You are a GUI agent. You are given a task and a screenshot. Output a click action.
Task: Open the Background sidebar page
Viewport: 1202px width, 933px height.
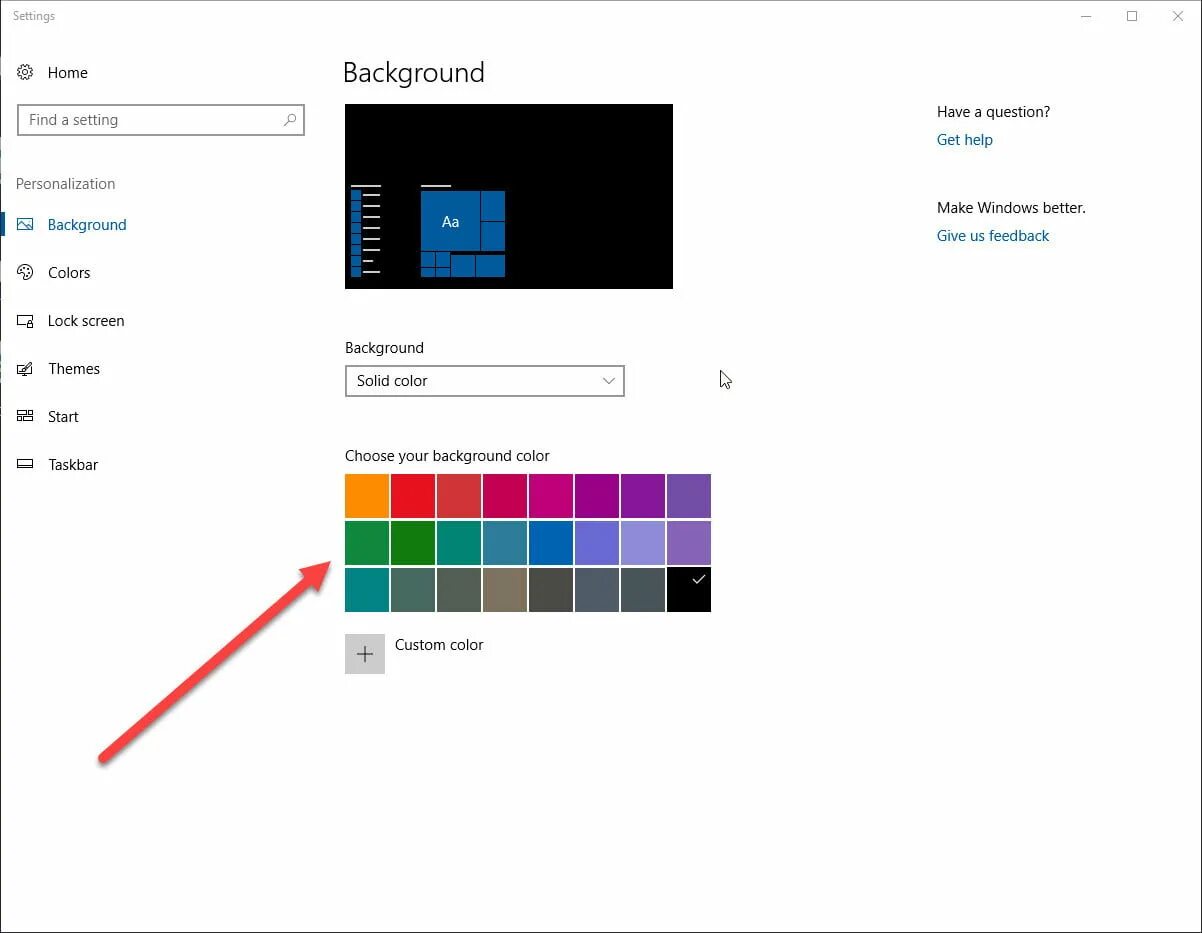[87, 225]
